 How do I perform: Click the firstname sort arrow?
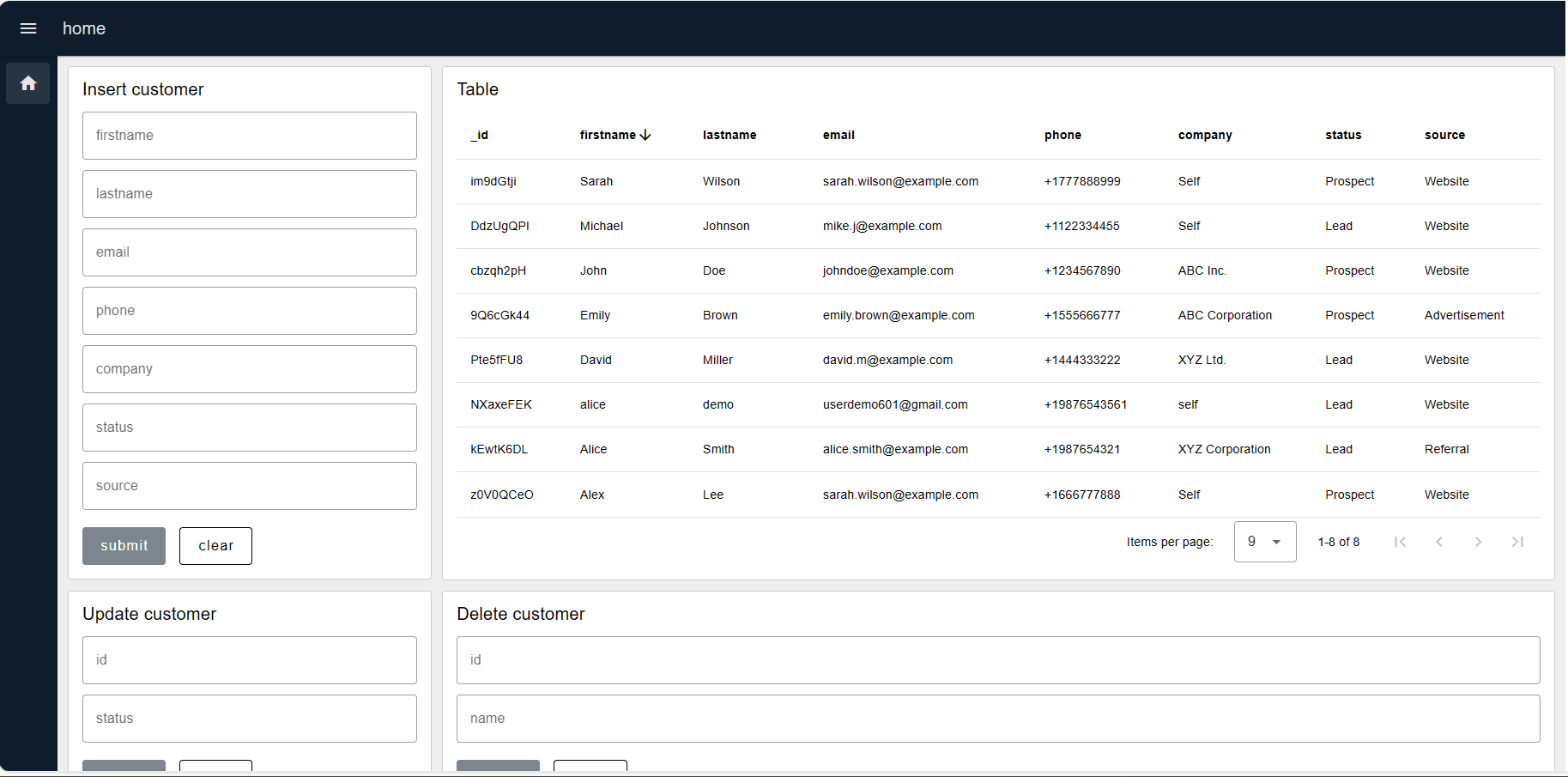[x=646, y=135]
